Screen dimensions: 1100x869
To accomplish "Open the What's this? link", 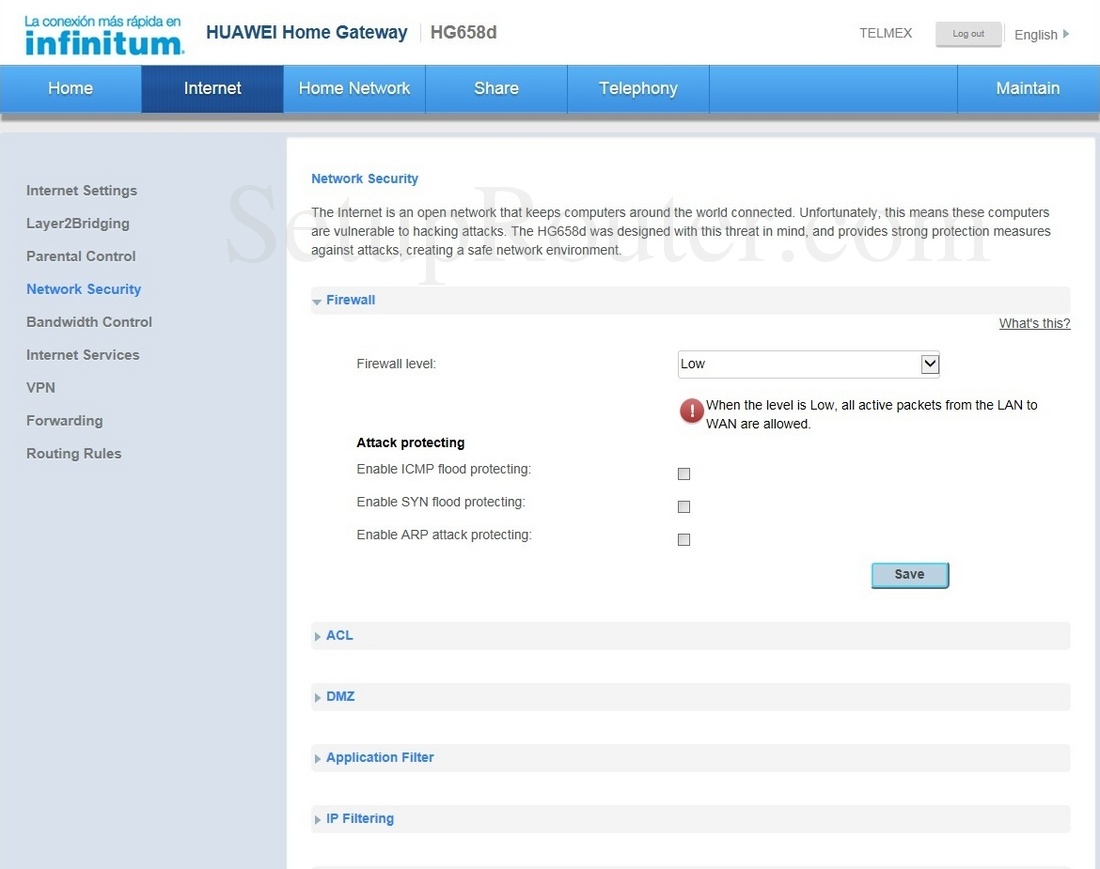I will point(1034,323).
